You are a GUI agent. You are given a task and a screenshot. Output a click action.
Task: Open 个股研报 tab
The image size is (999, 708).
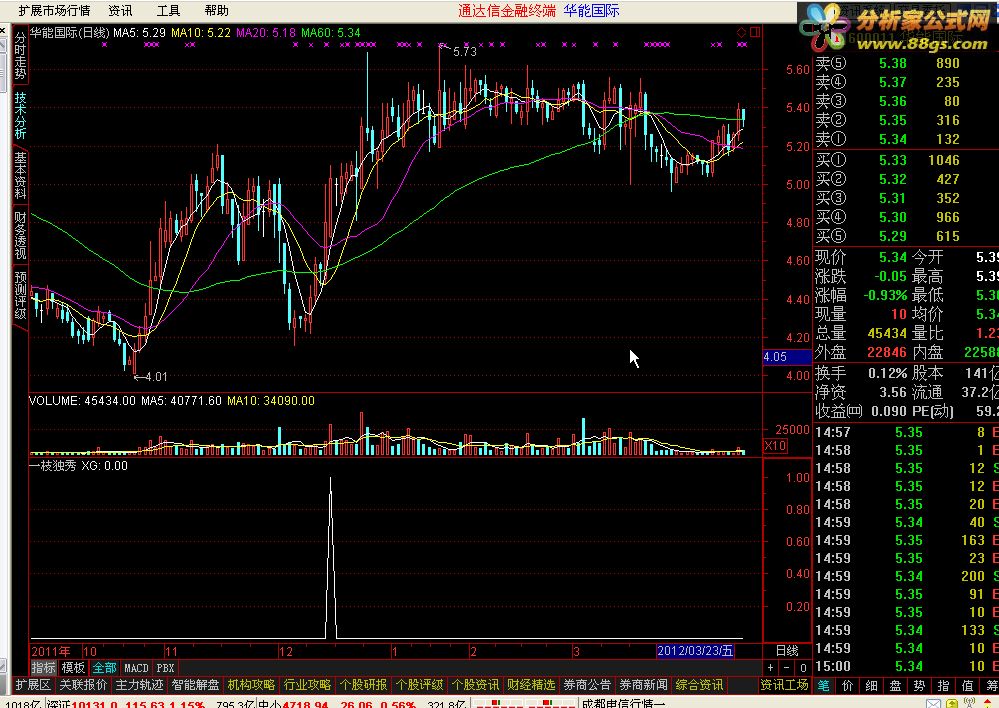(x=364, y=685)
